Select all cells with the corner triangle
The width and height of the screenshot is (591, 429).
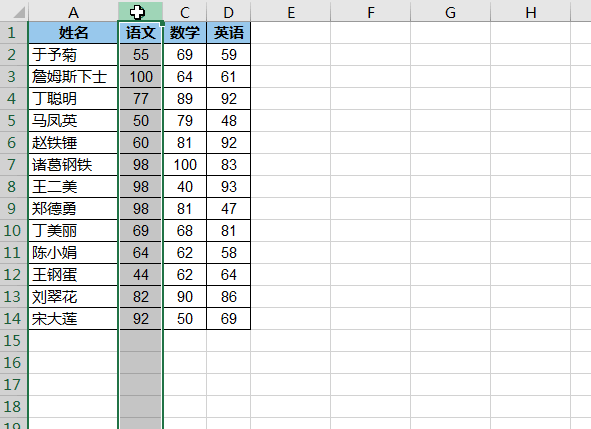point(14,11)
